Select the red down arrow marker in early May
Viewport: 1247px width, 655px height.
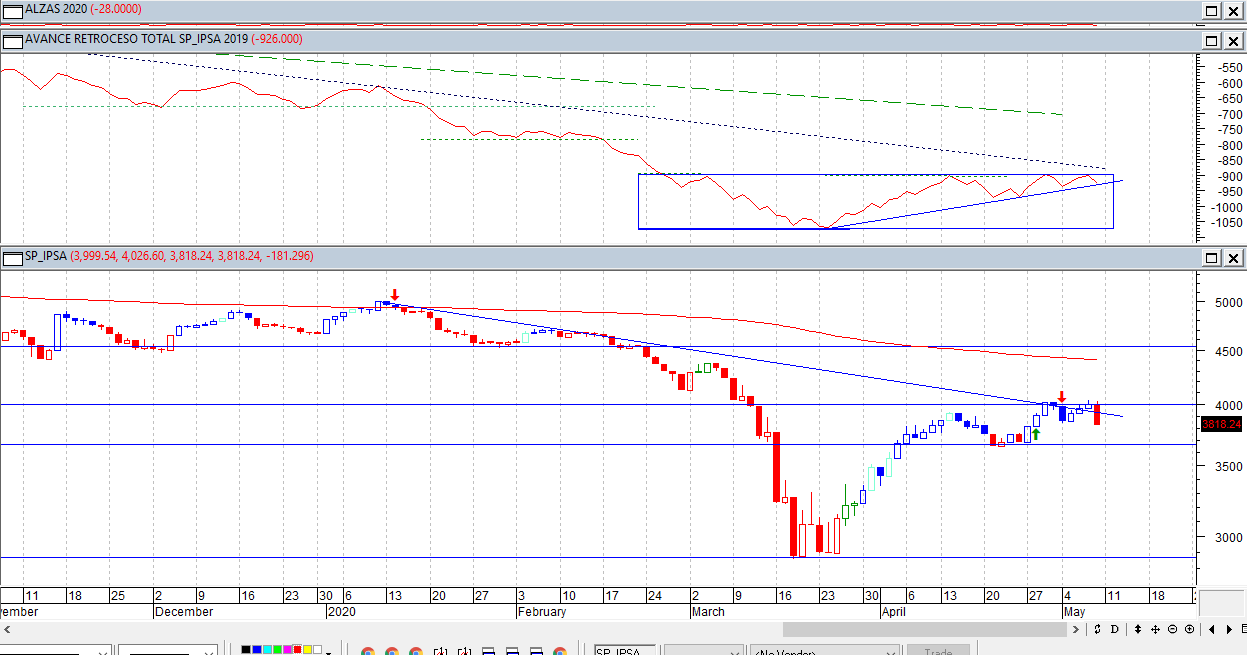(1062, 397)
